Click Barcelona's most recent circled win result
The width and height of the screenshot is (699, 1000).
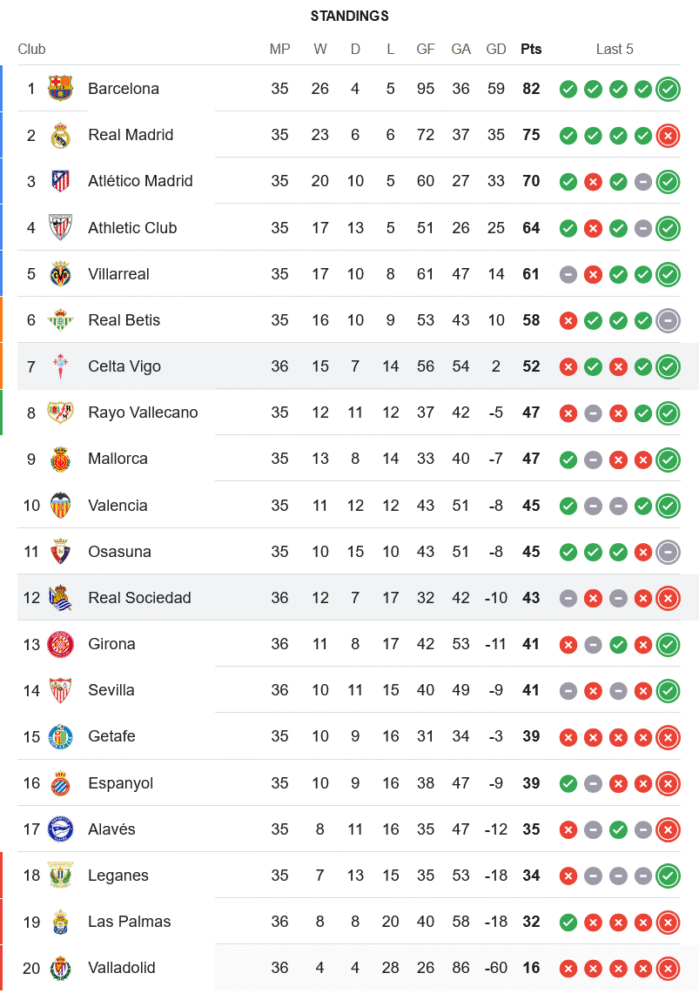(x=668, y=89)
